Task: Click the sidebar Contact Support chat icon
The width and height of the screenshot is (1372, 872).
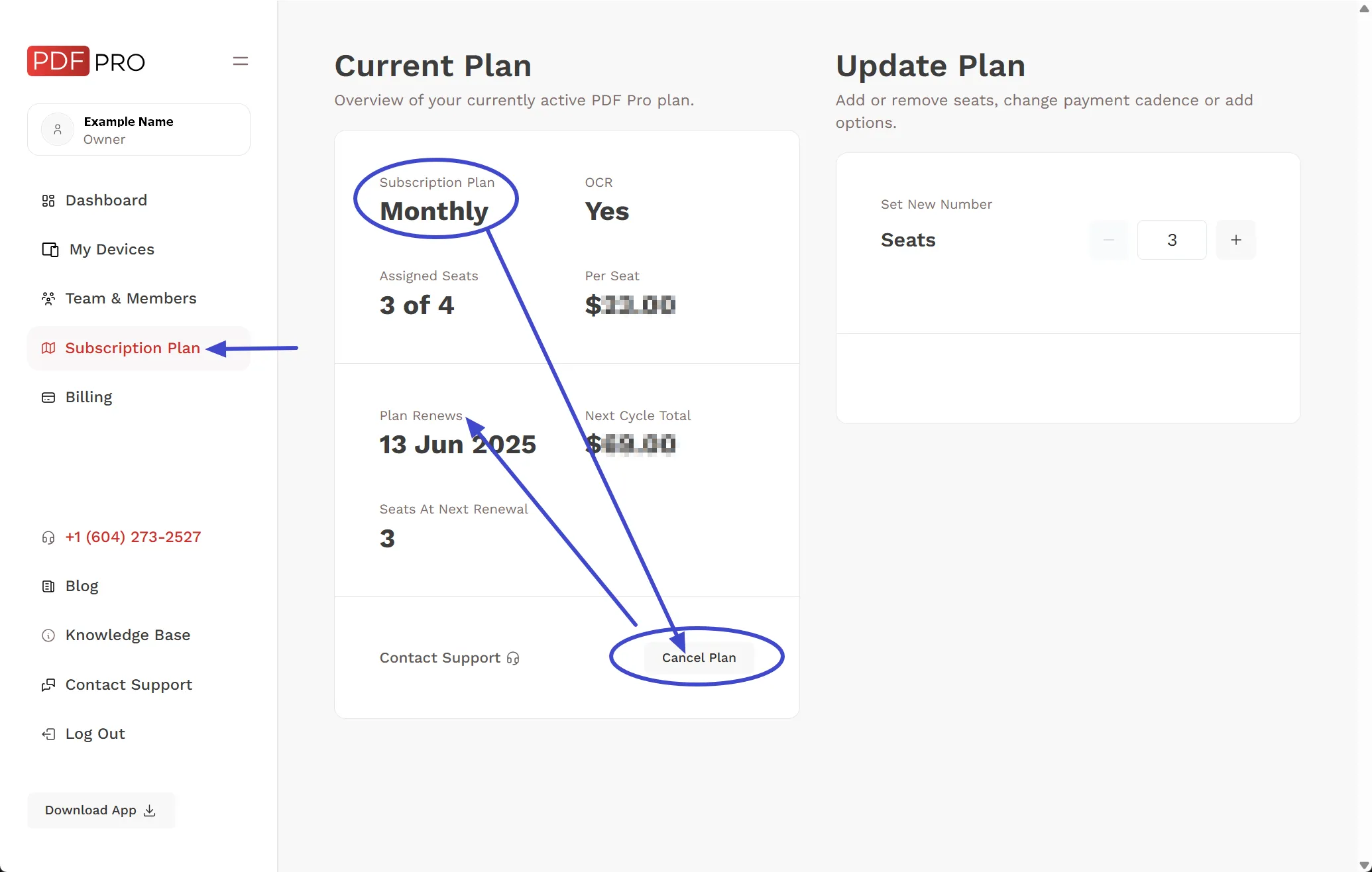Action: 48,685
